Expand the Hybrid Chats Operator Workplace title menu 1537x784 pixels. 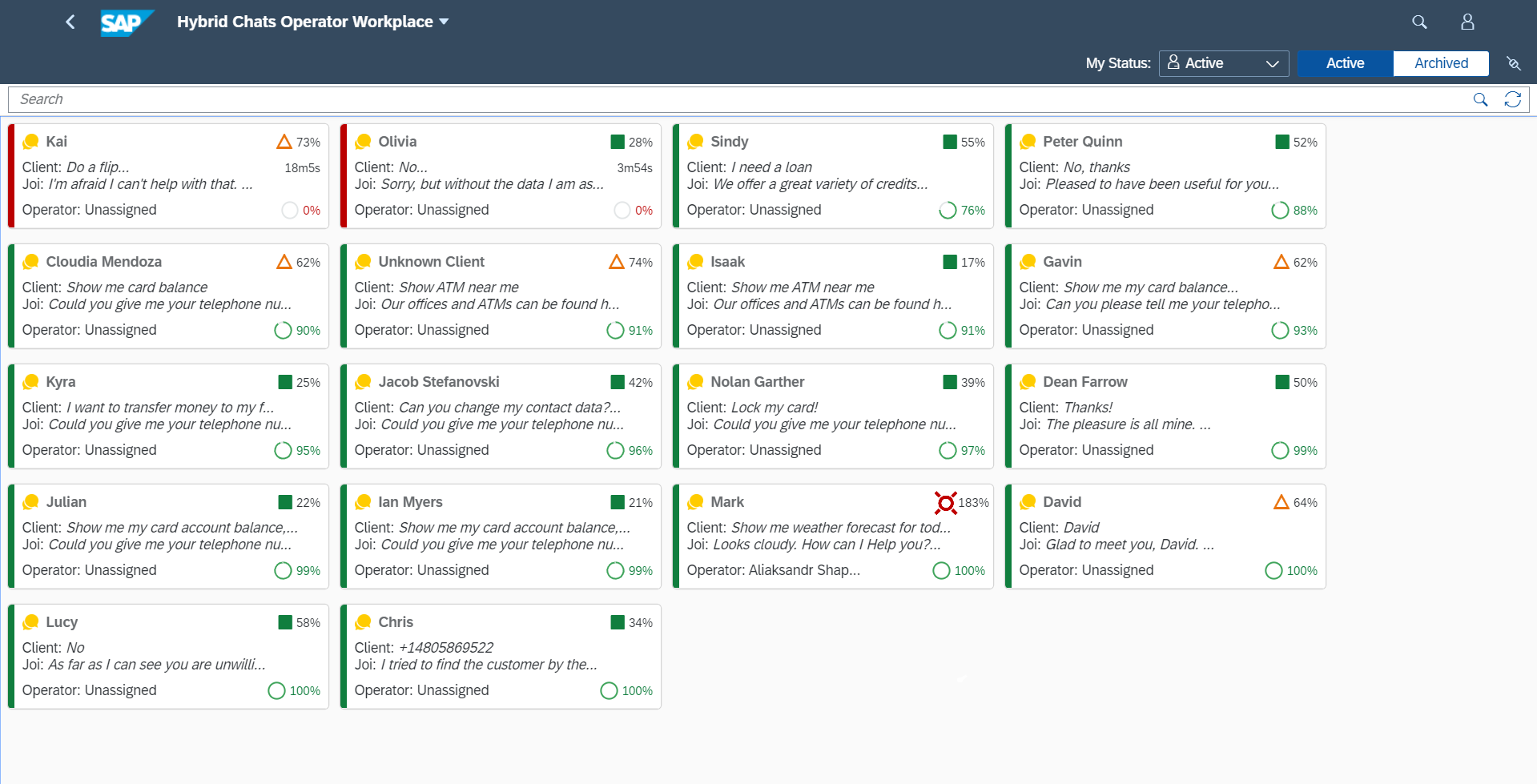[x=312, y=22]
